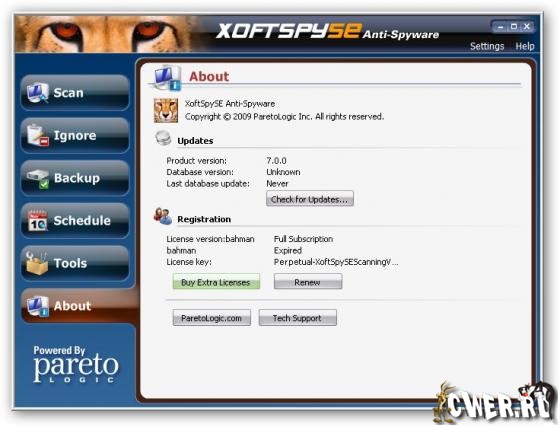Click the Tech Support button
This screenshot has width=560, height=427.
[298, 317]
